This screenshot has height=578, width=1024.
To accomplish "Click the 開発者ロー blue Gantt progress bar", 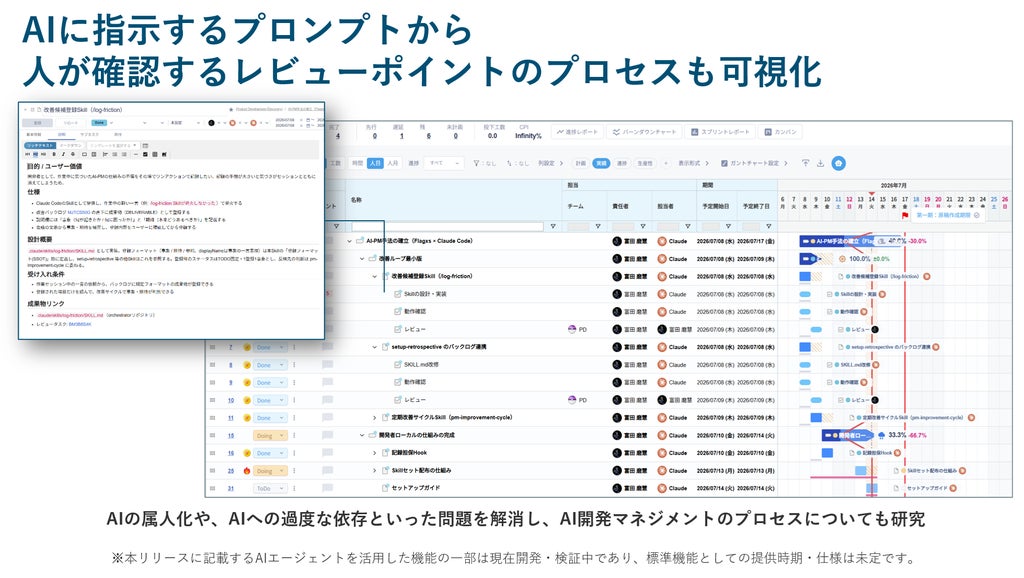I will 847,435.
